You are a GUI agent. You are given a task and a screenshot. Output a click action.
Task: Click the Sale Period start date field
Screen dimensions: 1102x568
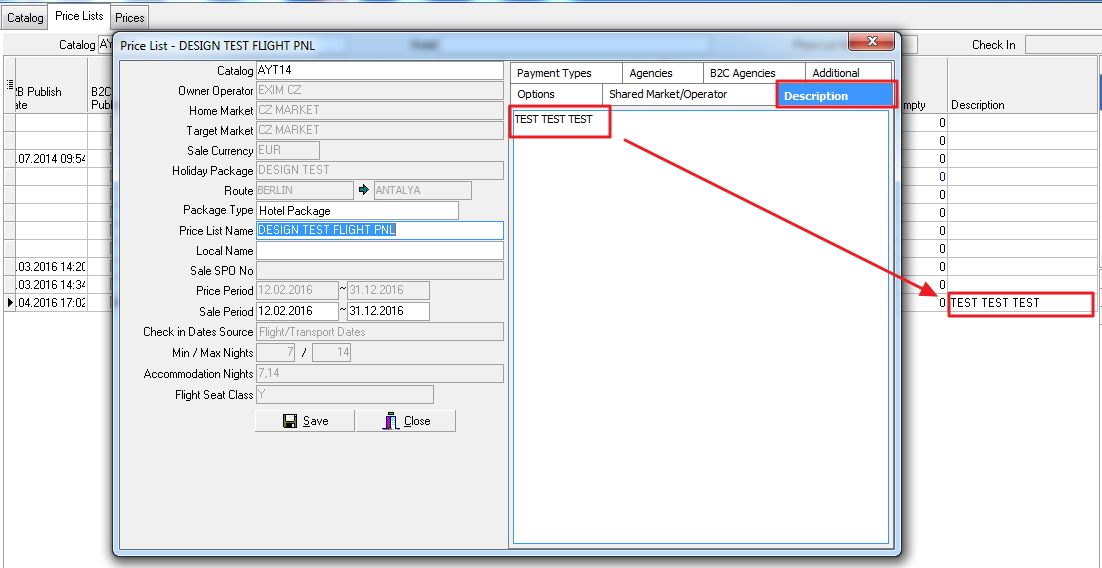click(x=297, y=311)
